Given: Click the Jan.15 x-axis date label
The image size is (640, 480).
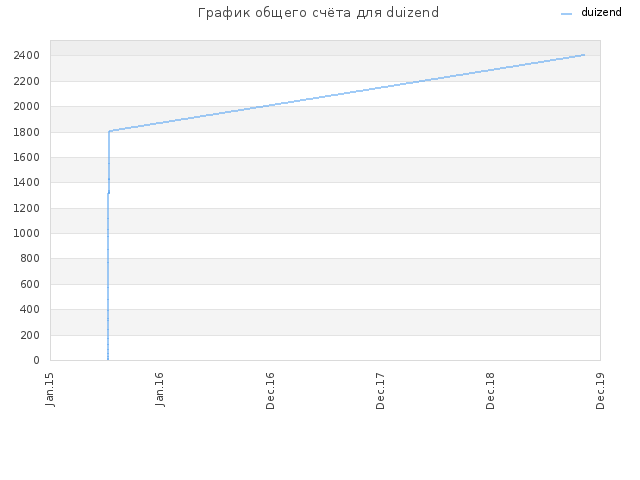Looking at the screenshot, I should pyautogui.click(x=50, y=389).
